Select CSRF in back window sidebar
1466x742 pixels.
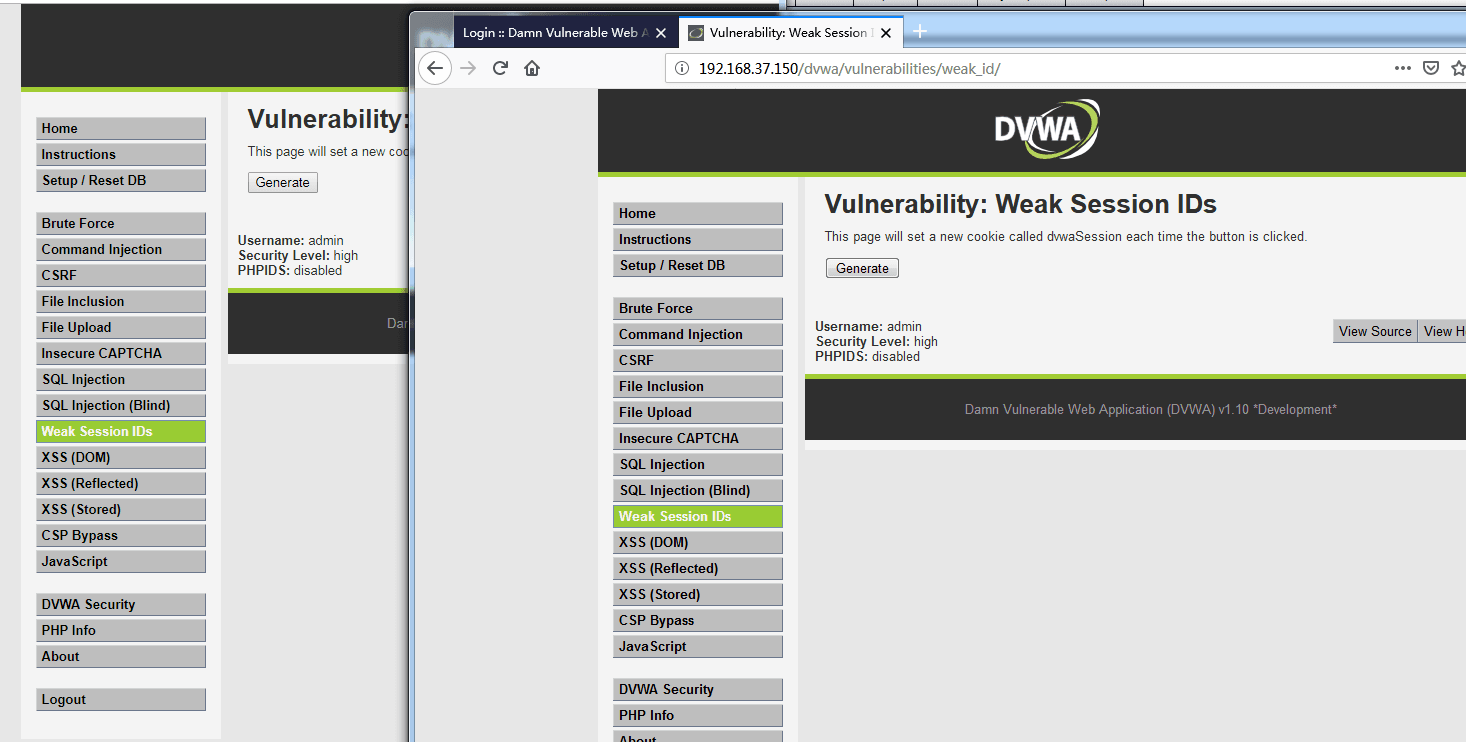[x=121, y=275]
